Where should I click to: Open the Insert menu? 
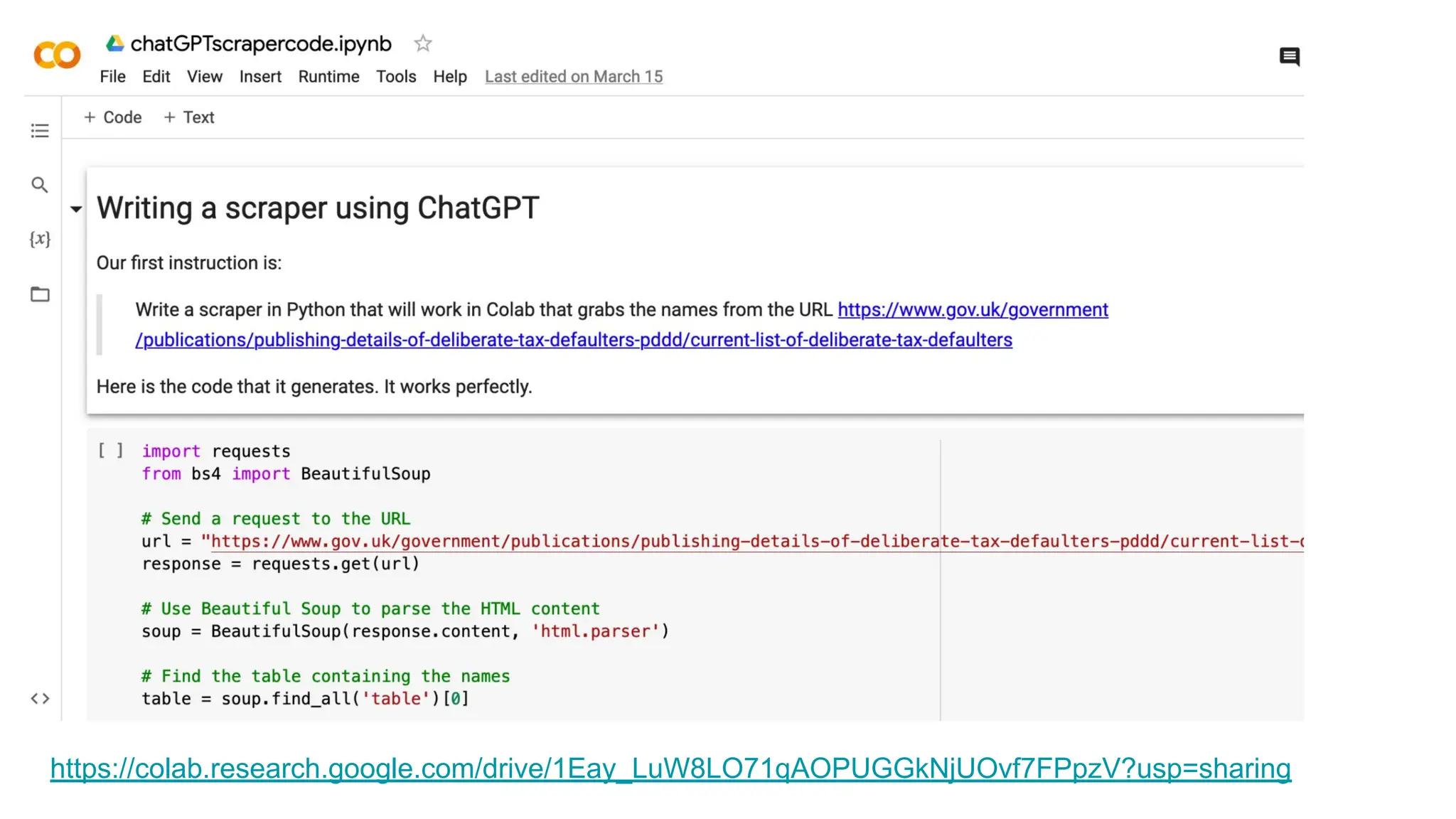[x=260, y=77]
